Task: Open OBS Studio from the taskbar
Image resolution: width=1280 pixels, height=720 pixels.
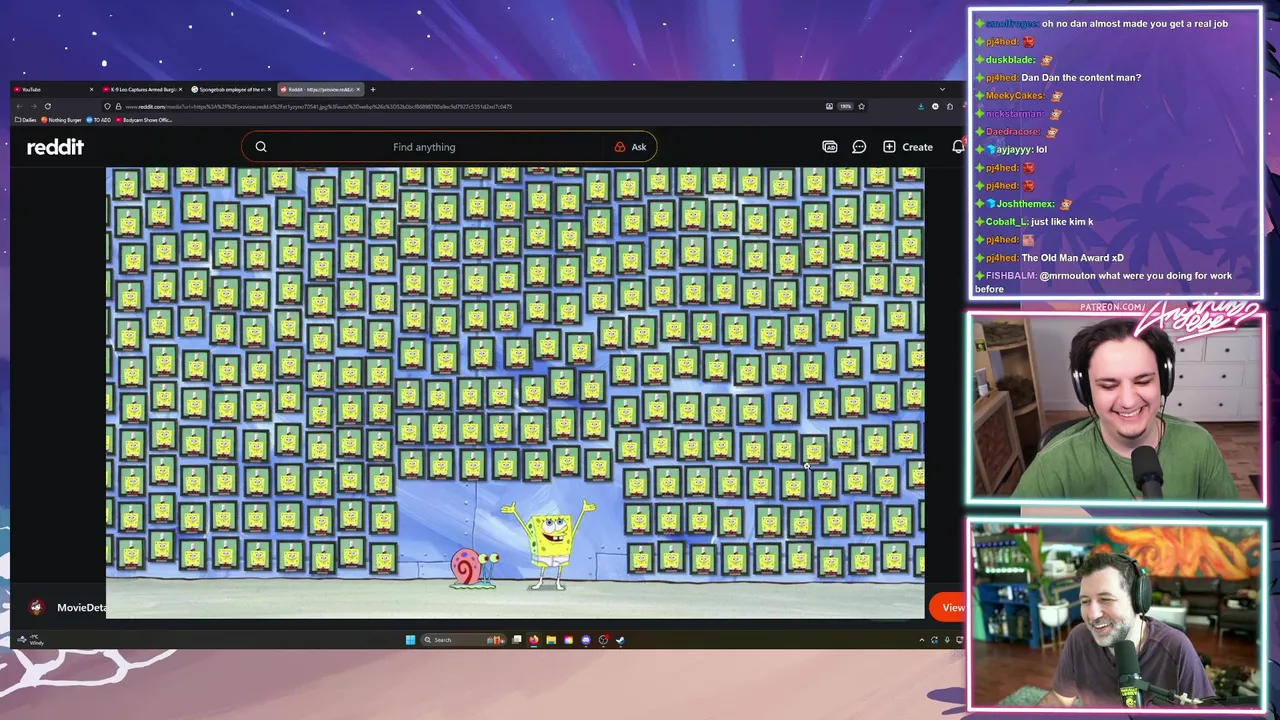Action: pyautogui.click(x=603, y=640)
